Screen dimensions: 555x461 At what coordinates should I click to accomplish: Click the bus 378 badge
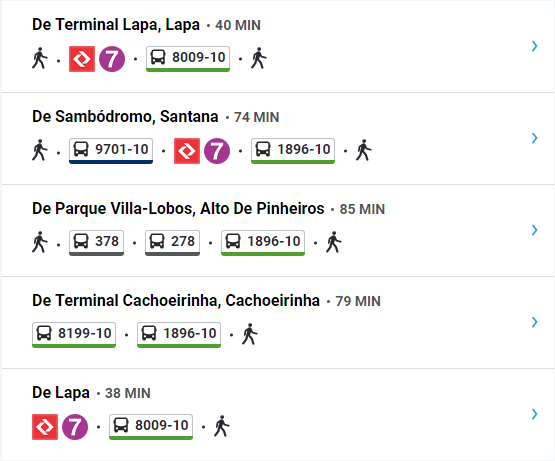coord(96,243)
